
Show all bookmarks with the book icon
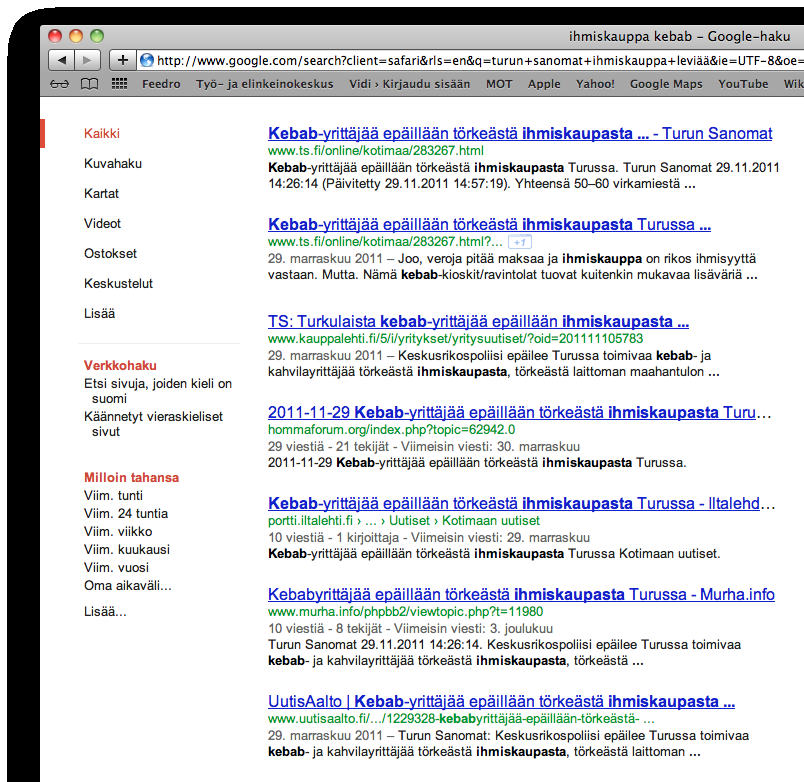(x=90, y=84)
